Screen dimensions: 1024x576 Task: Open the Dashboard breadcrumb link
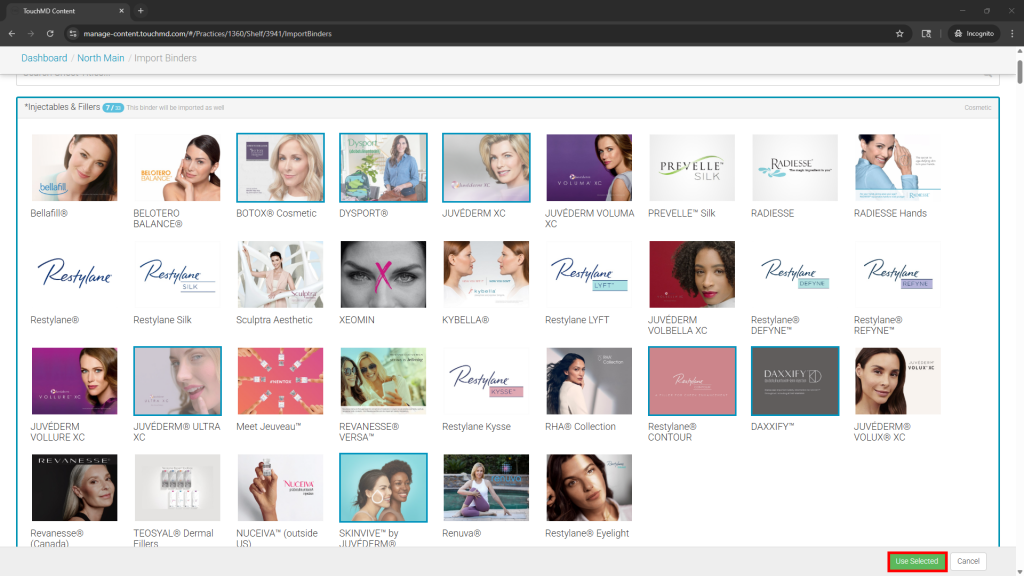coord(44,58)
